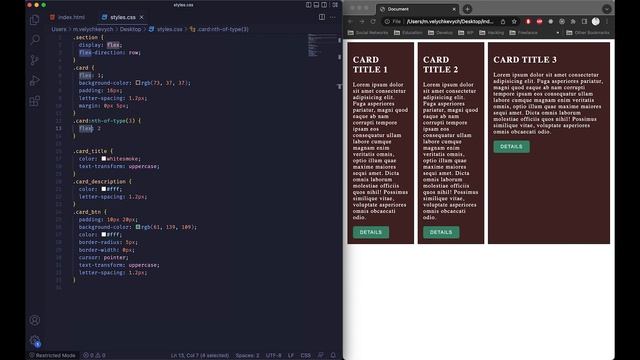Open the Extensions puzzle icon in browser

573,21
